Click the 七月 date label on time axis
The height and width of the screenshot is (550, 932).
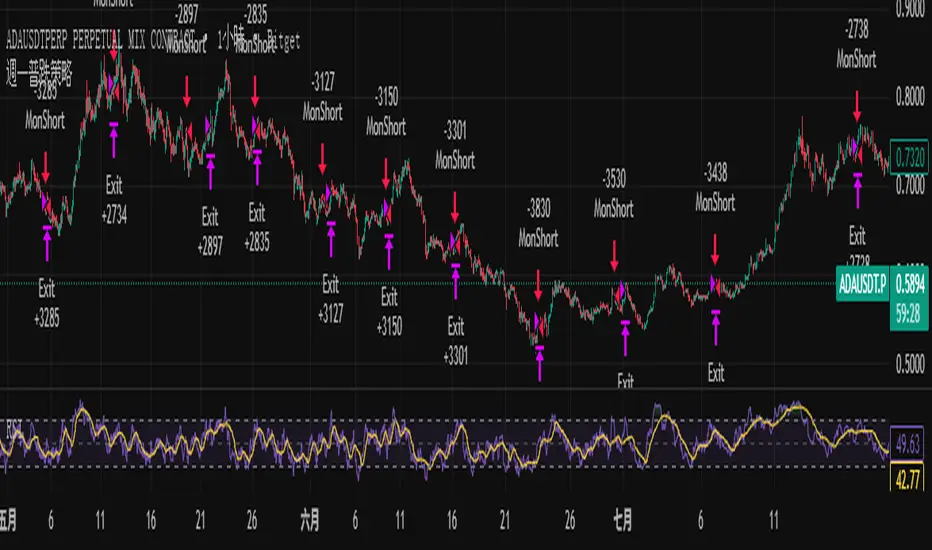(x=622, y=521)
